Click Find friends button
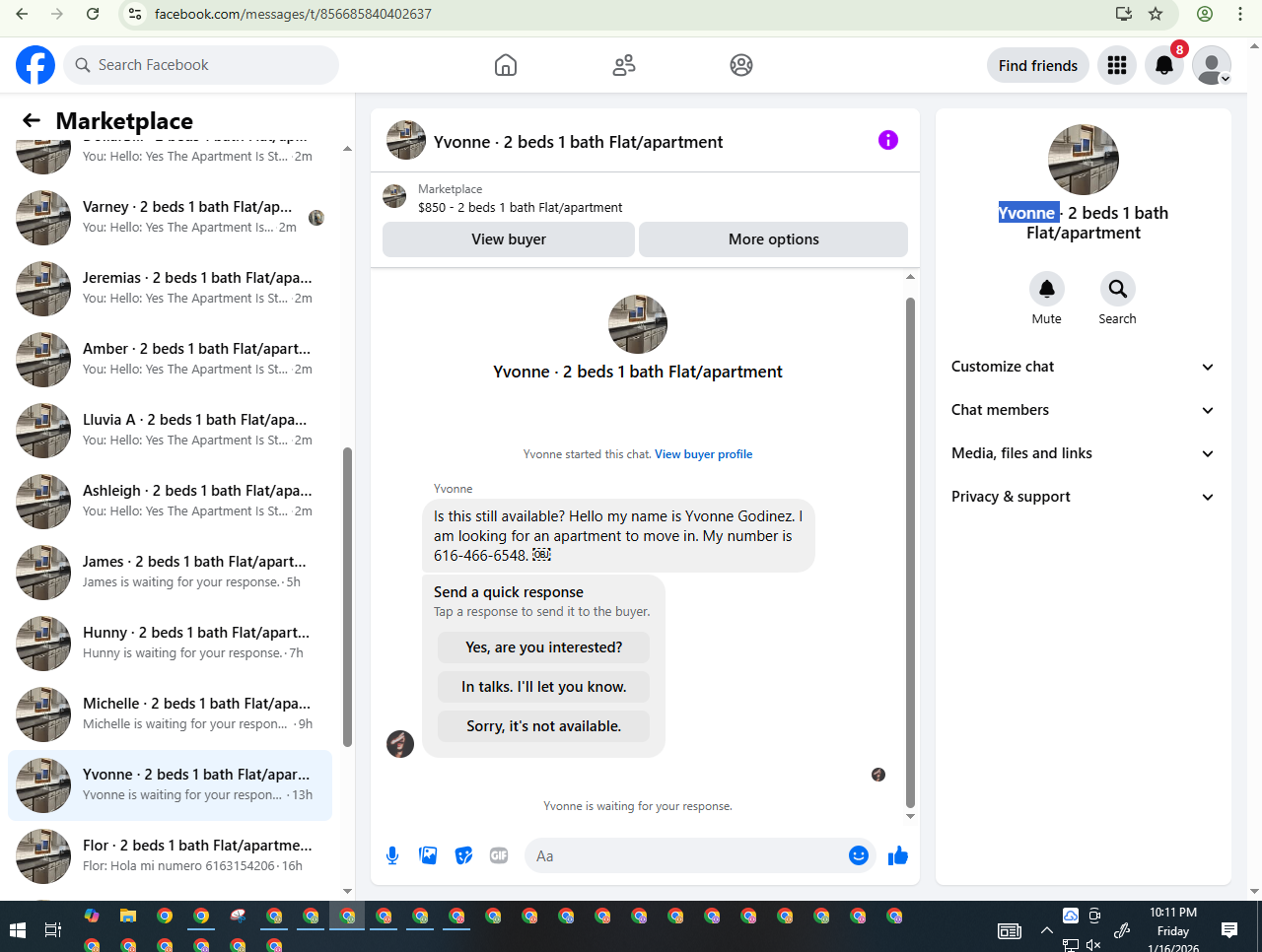Viewport: 1262px width, 952px height. pyautogui.click(x=1038, y=65)
